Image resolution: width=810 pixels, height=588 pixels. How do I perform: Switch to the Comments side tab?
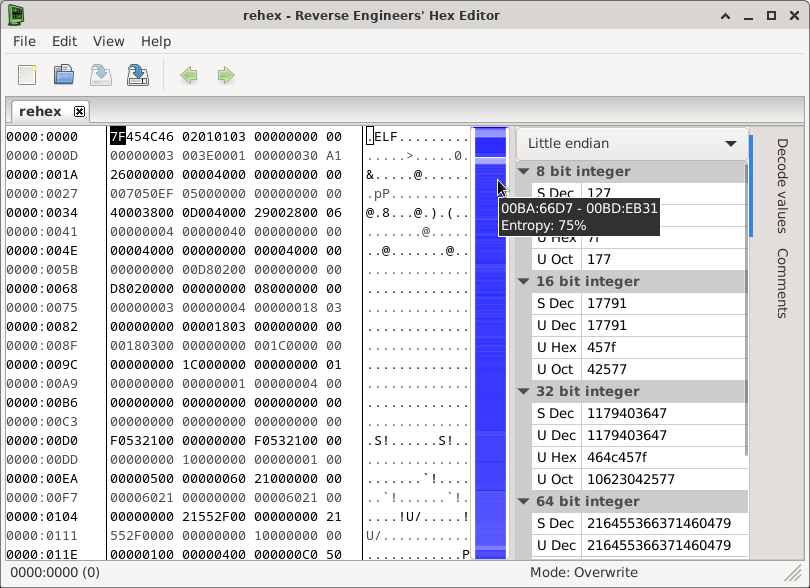point(782,283)
